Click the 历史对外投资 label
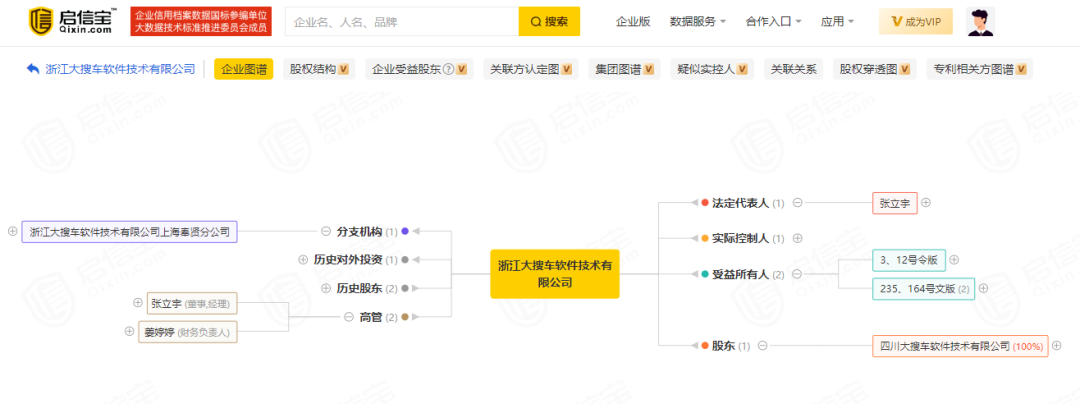Screen dimensions: 1080x404 347,259
